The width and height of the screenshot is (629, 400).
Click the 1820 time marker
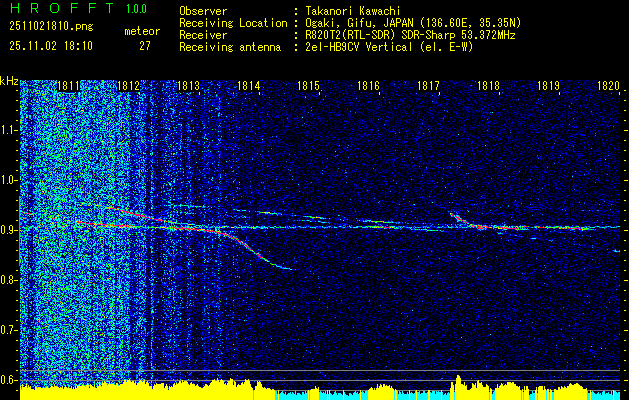608,86
